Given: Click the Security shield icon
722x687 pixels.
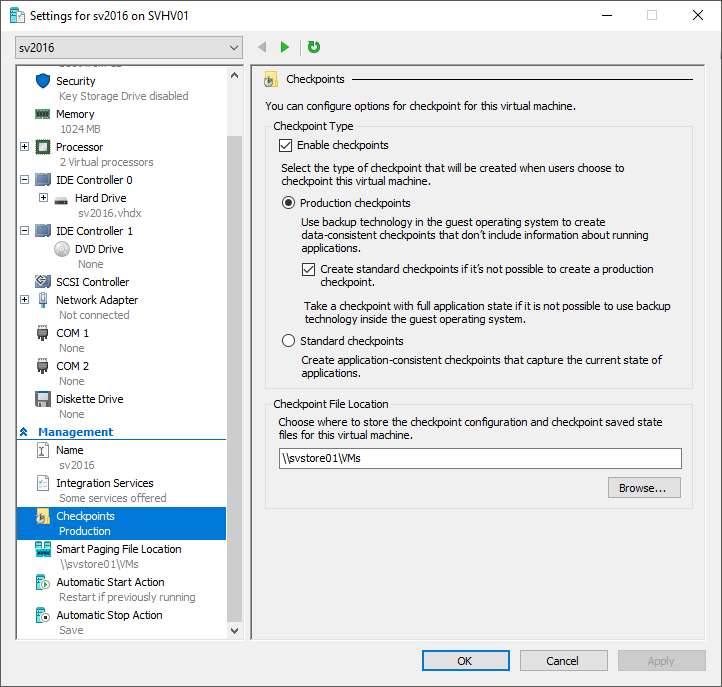Looking at the screenshot, I should pos(43,81).
